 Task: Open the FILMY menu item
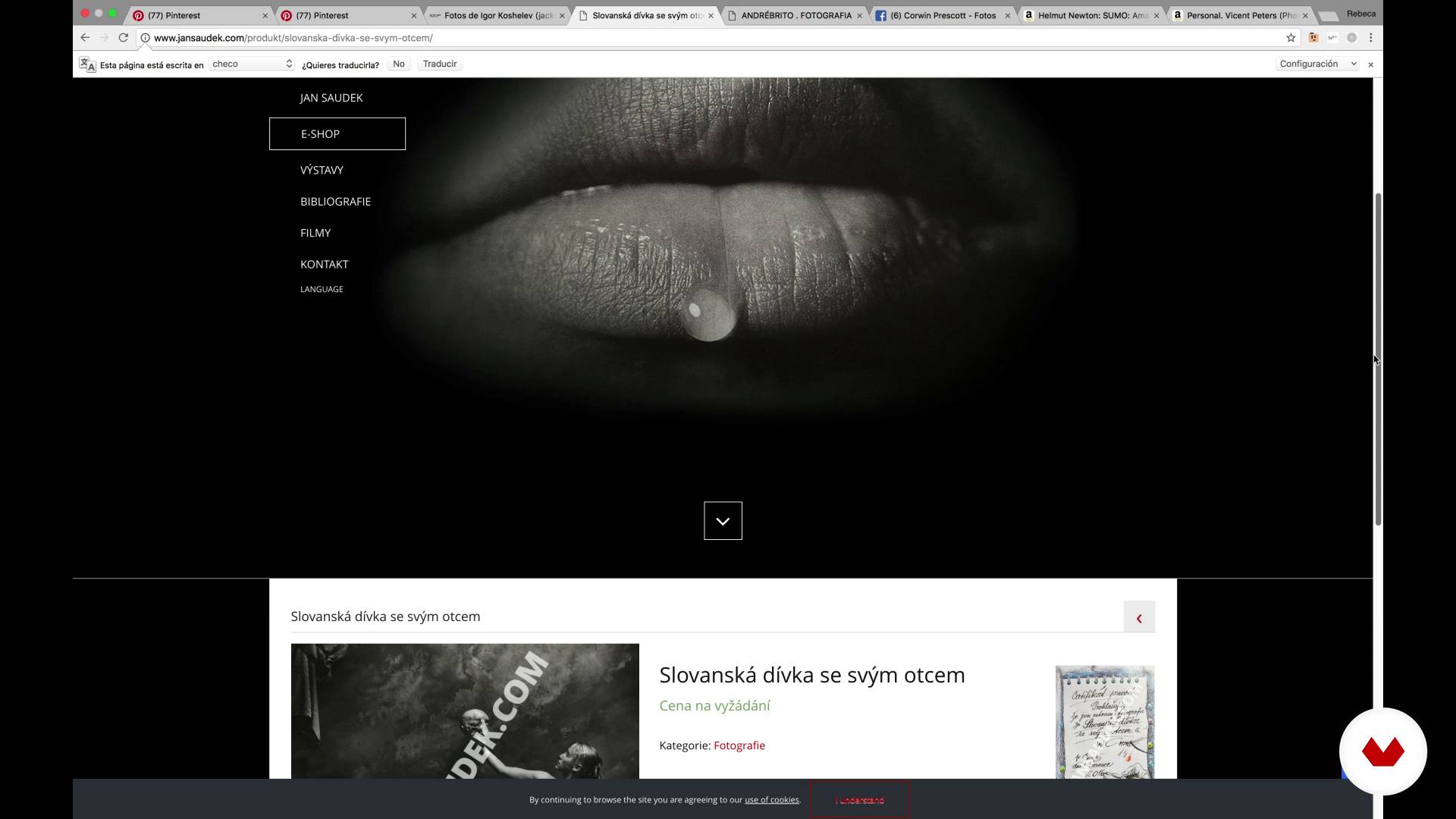315,233
